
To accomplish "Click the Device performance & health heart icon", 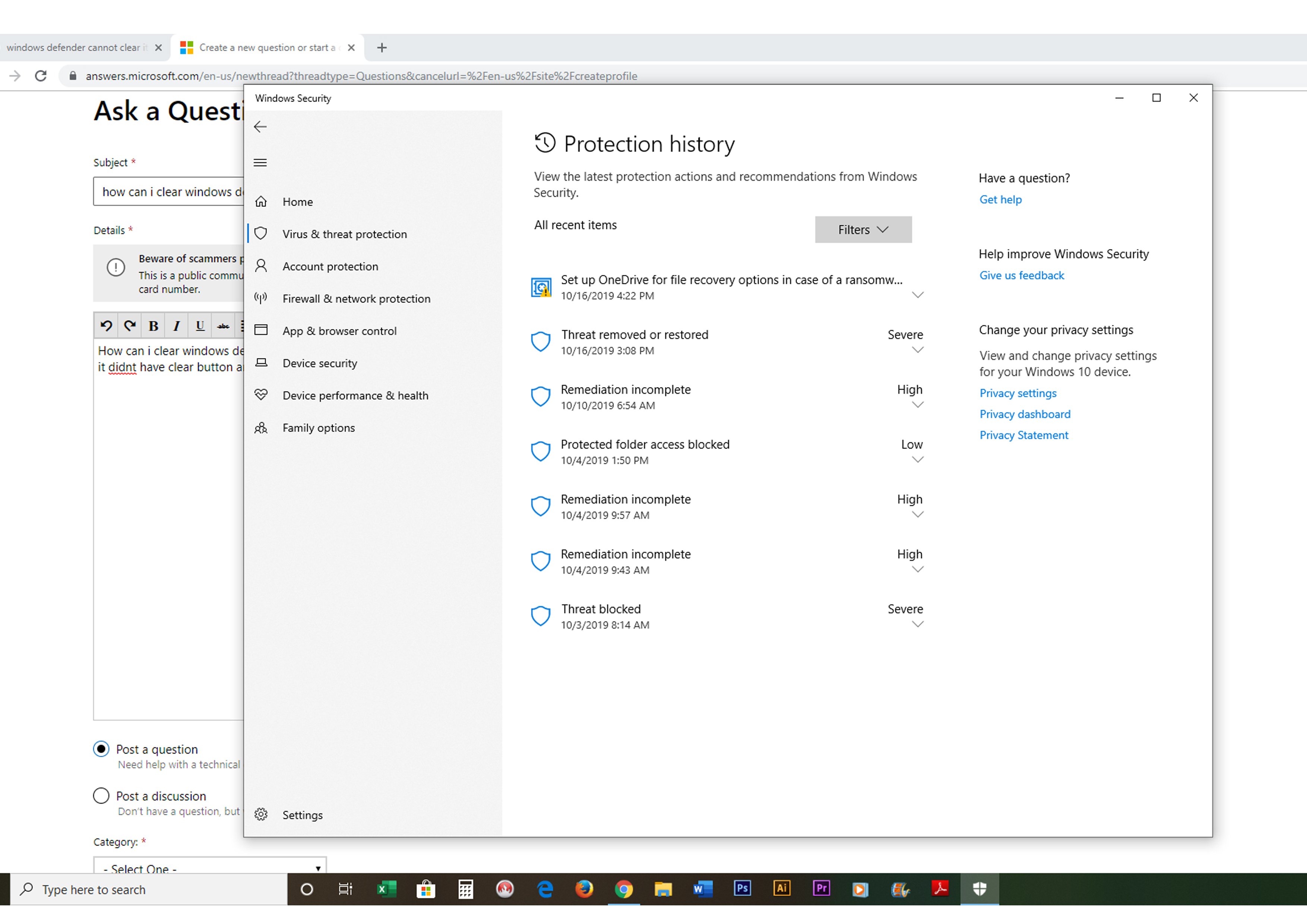I will coord(261,395).
